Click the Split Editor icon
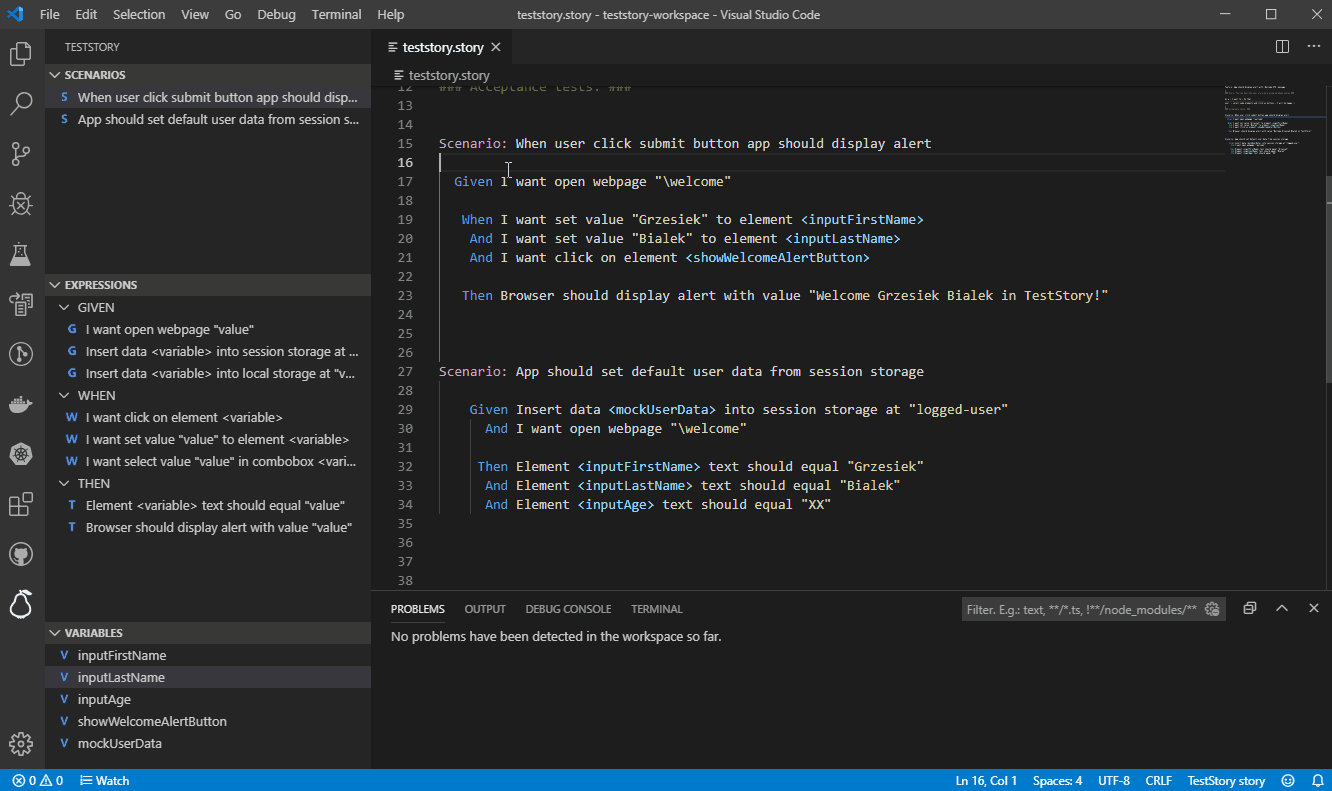This screenshot has width=1332, height=791. tap(1282, 46)
